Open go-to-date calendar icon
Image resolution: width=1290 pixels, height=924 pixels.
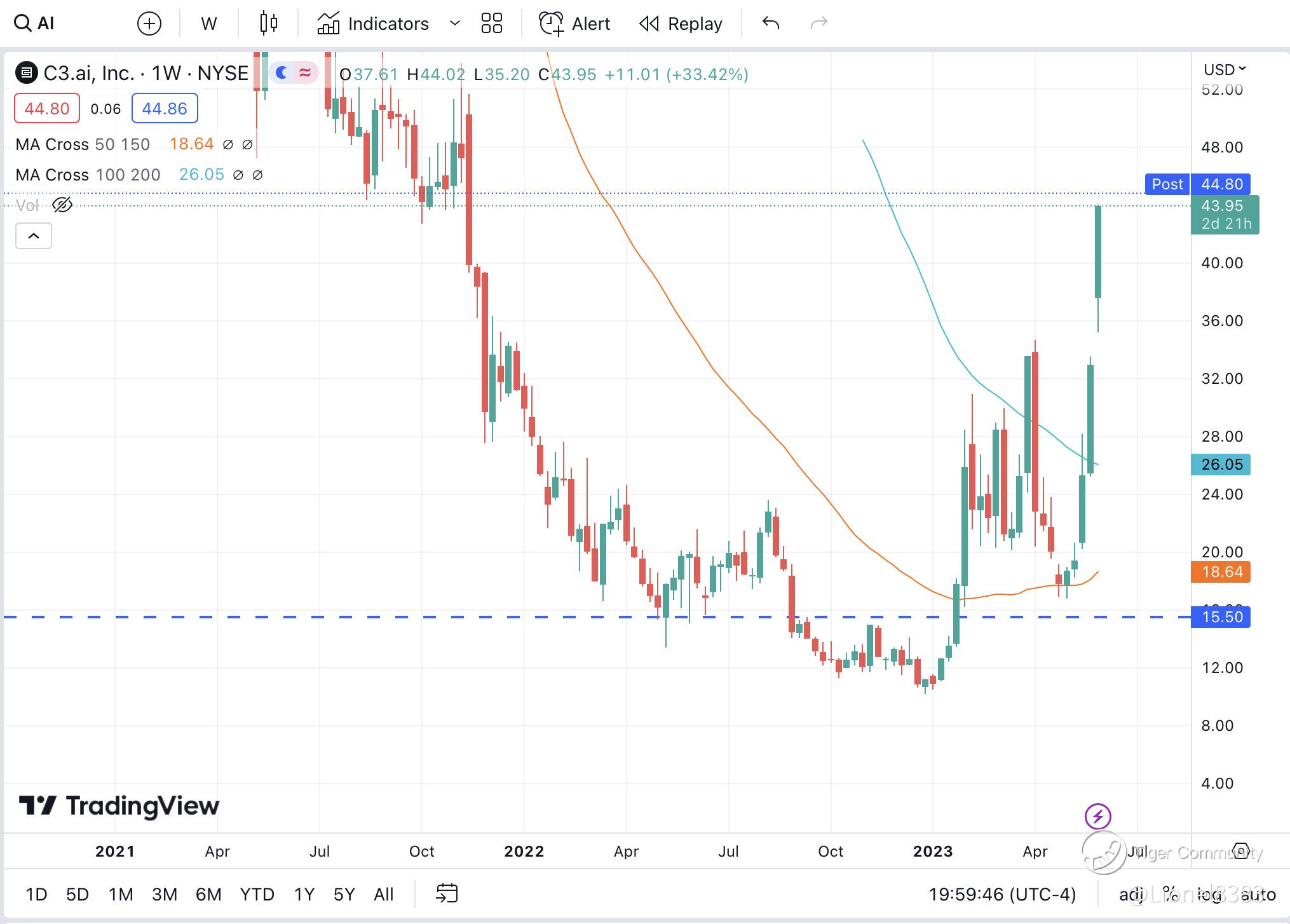(447, 893)
